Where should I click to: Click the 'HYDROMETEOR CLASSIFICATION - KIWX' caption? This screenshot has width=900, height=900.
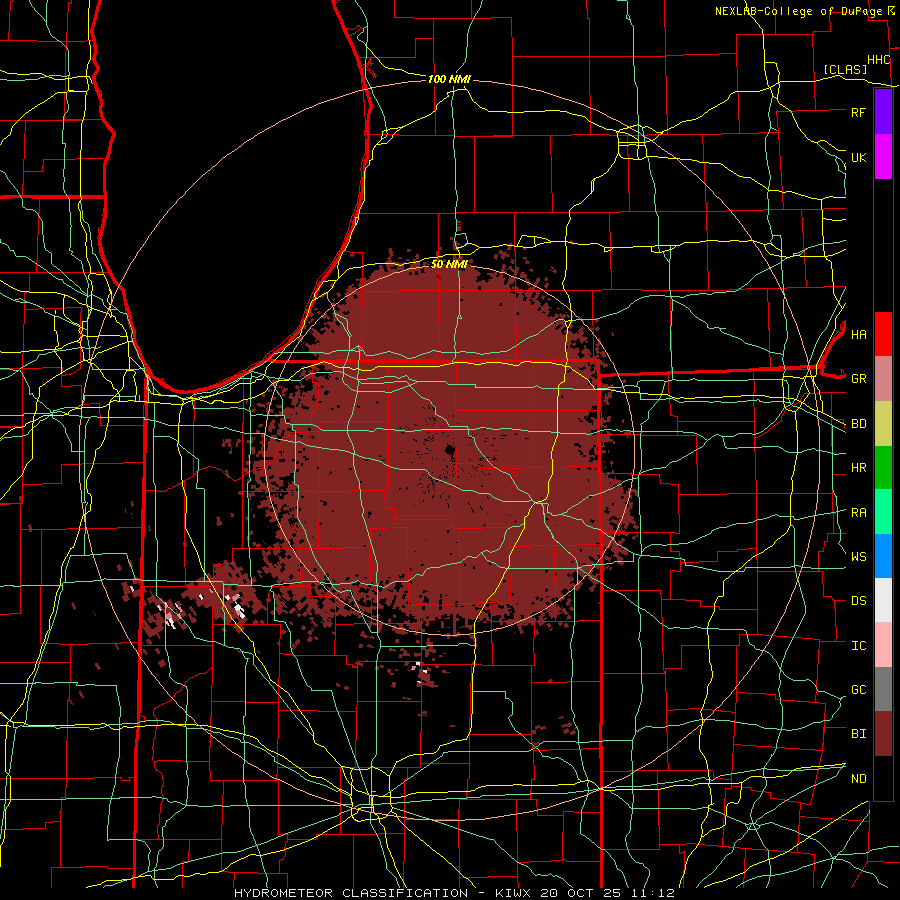tap(385, 893)
